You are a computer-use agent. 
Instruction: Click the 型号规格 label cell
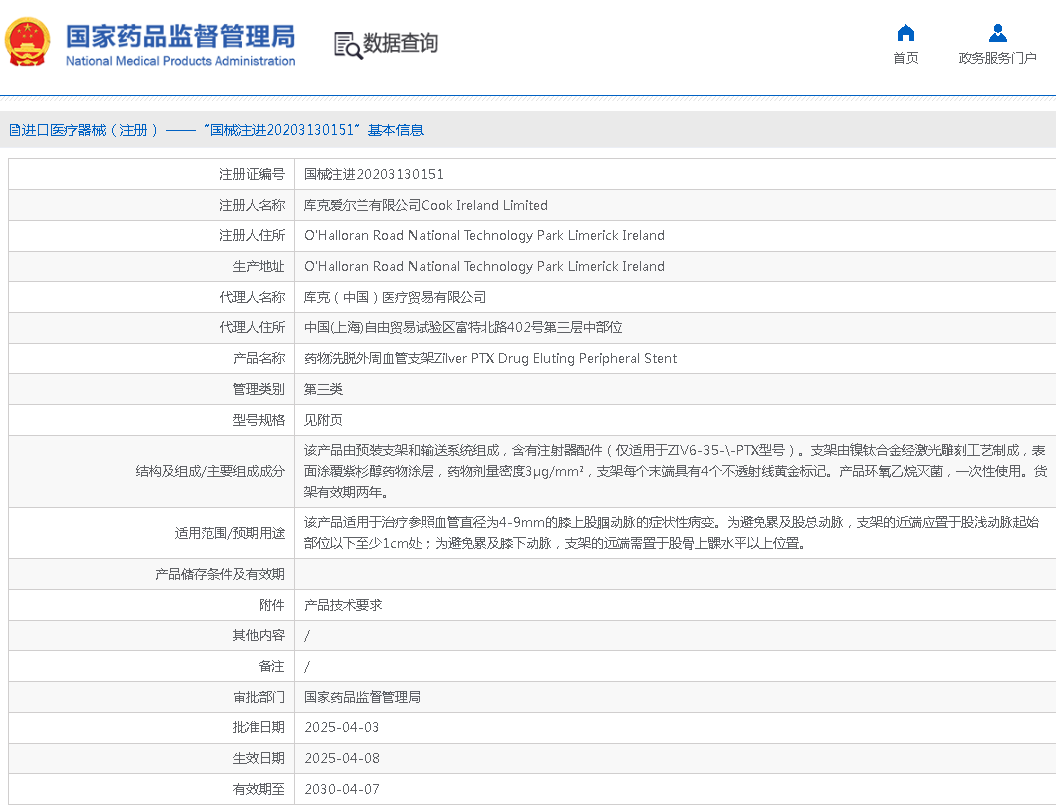pos(152,420)
